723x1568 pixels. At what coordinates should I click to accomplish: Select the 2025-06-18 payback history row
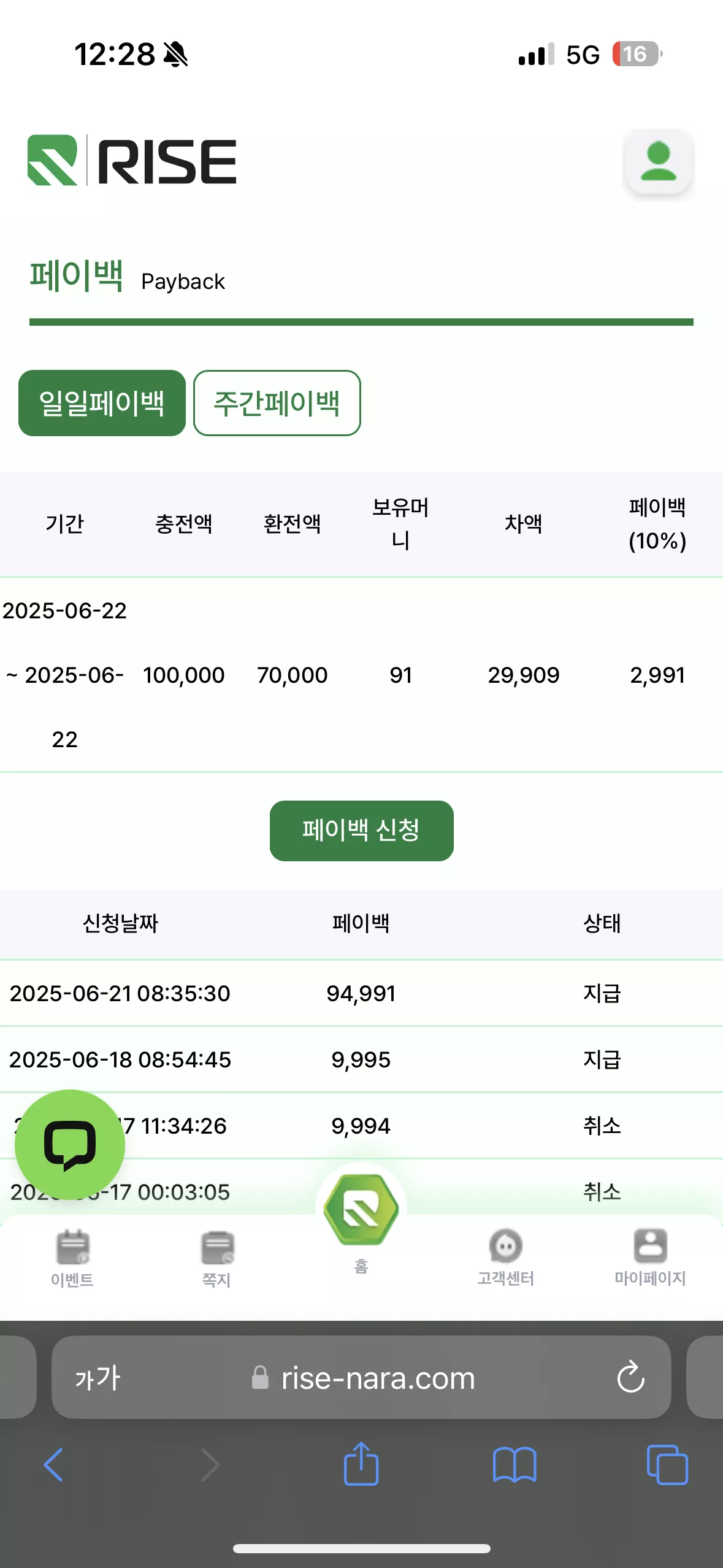(x=361, y=1059)
